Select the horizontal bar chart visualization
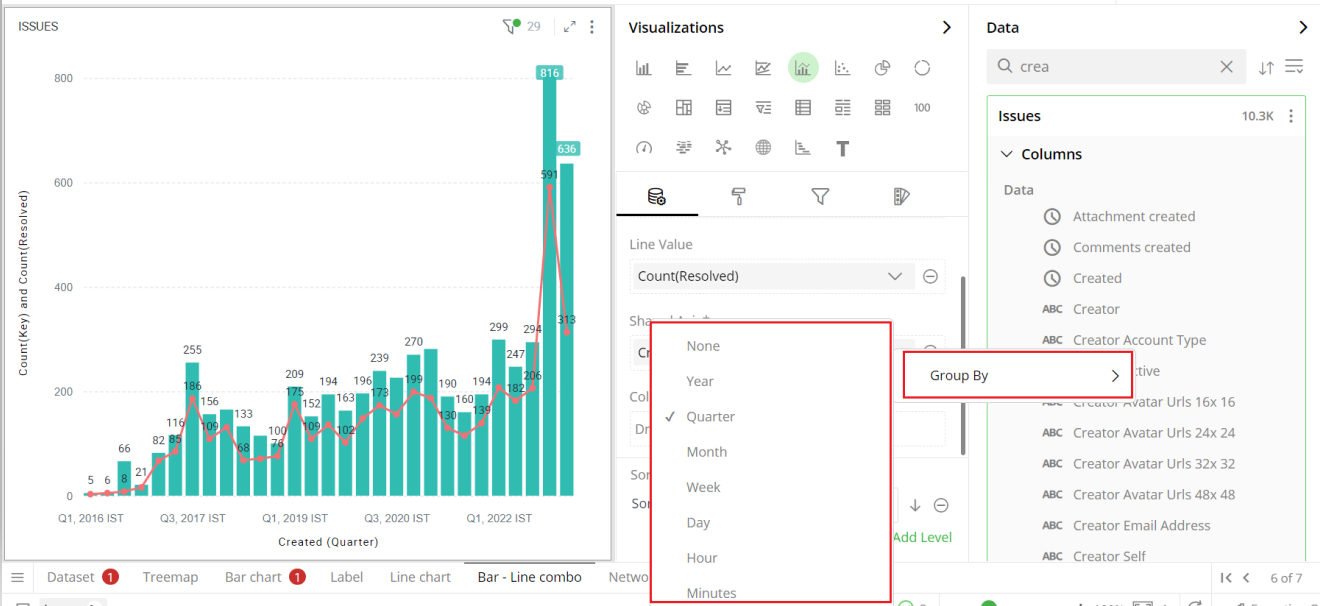Image resolution: width=1320 pixels, height=606 pixels. (x=683, y=68)
